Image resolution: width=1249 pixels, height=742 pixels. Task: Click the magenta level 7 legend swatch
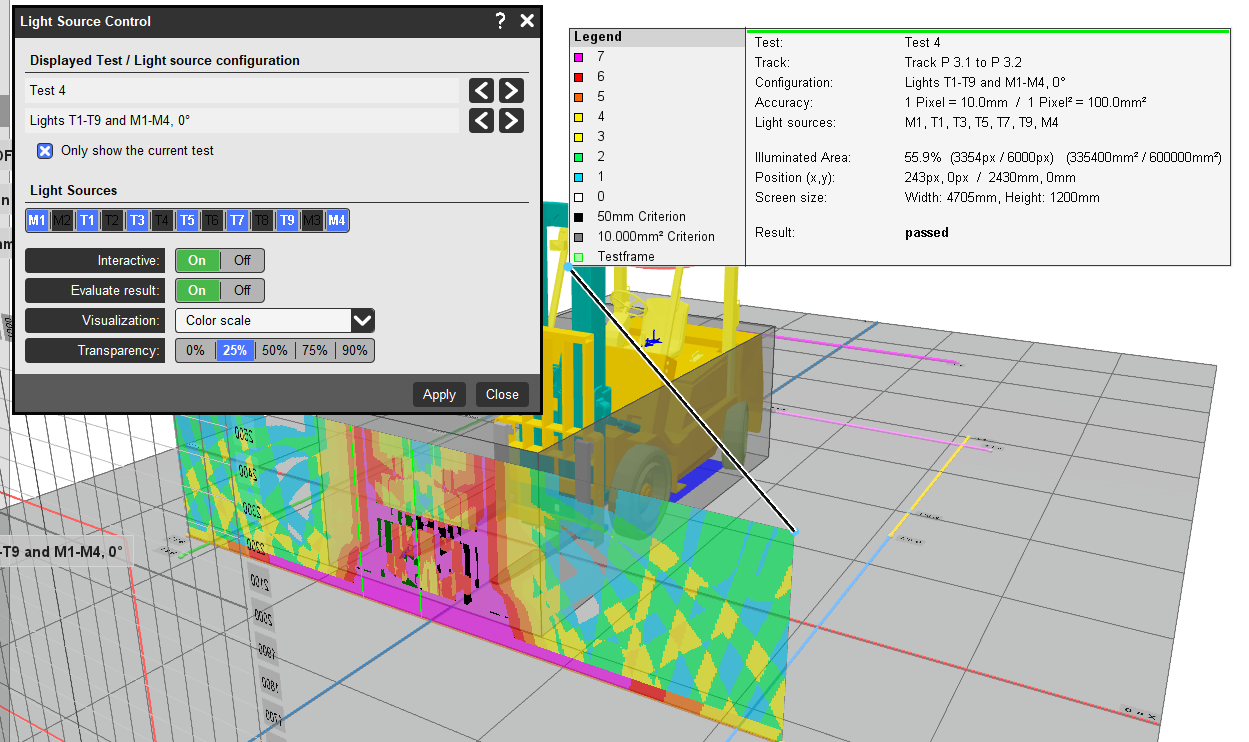tap(579, 57)
